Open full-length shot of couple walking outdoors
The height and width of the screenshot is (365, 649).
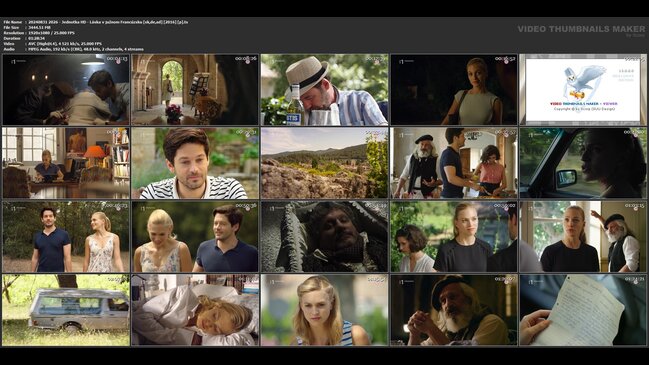66,237
